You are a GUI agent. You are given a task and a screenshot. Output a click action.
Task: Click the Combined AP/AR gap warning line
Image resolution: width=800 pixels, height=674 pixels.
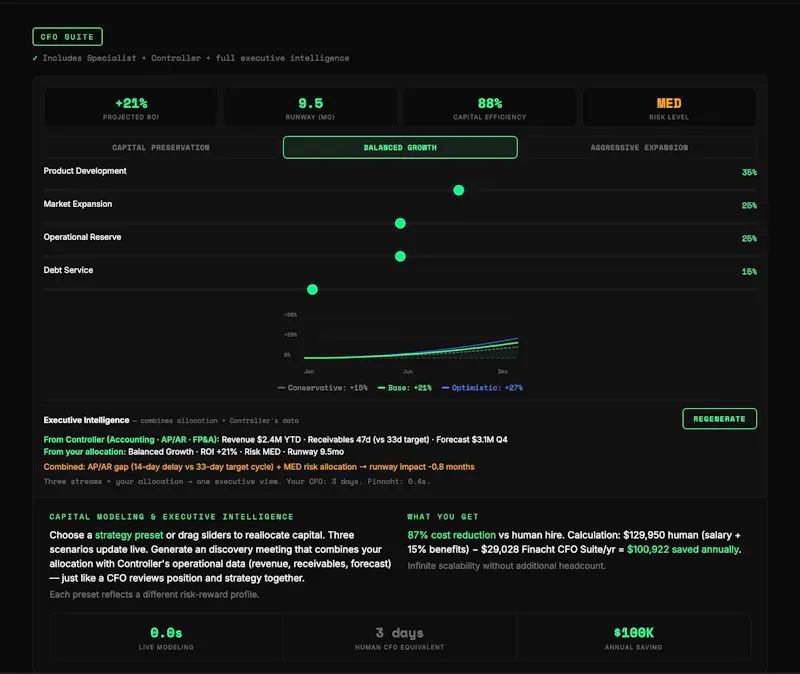(x=259, y=467)
